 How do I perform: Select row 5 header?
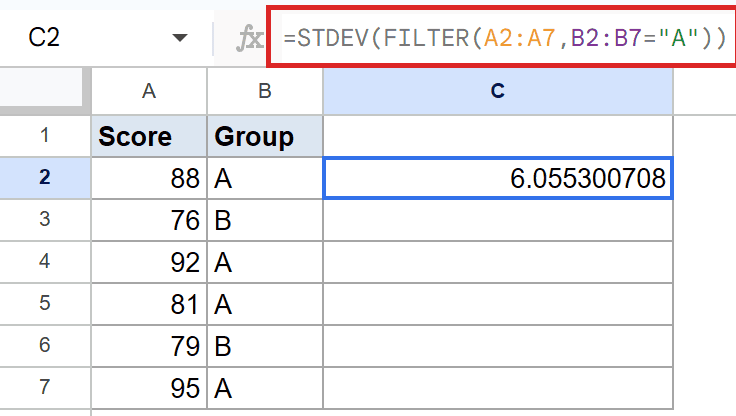click(x=45, y=304)
